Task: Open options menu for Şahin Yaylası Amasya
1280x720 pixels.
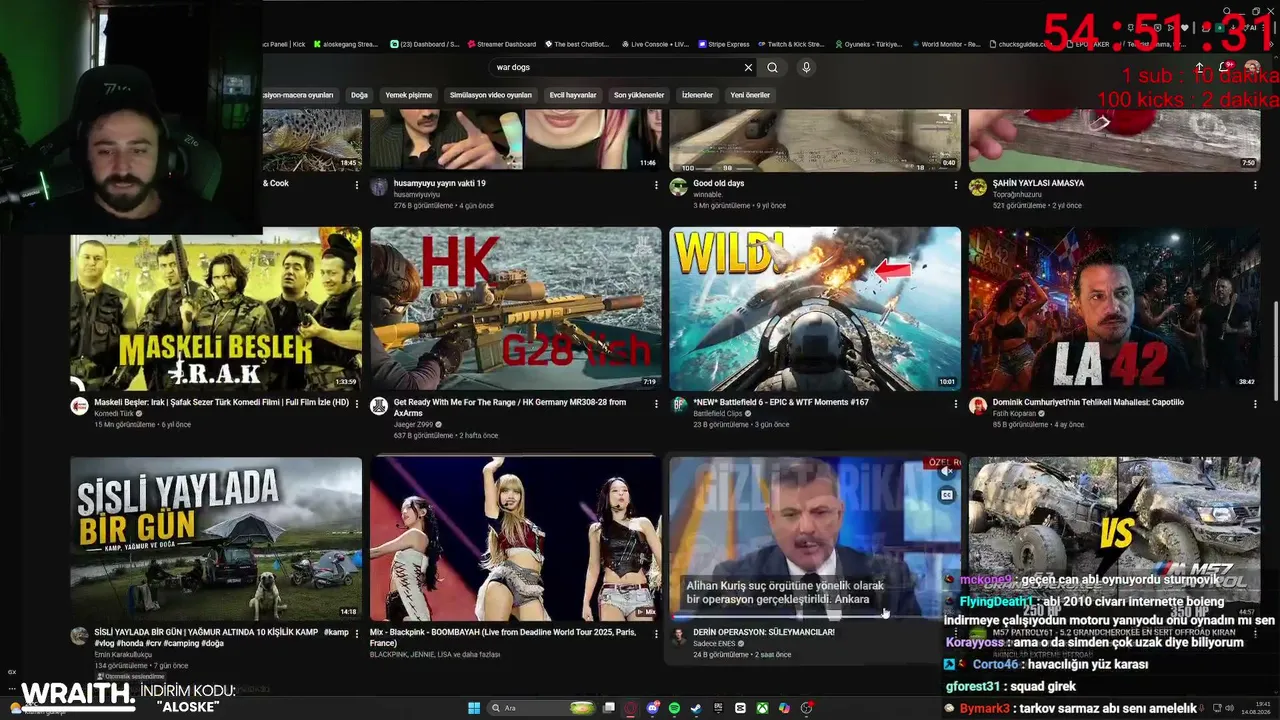Action: tap(1255, 185)
